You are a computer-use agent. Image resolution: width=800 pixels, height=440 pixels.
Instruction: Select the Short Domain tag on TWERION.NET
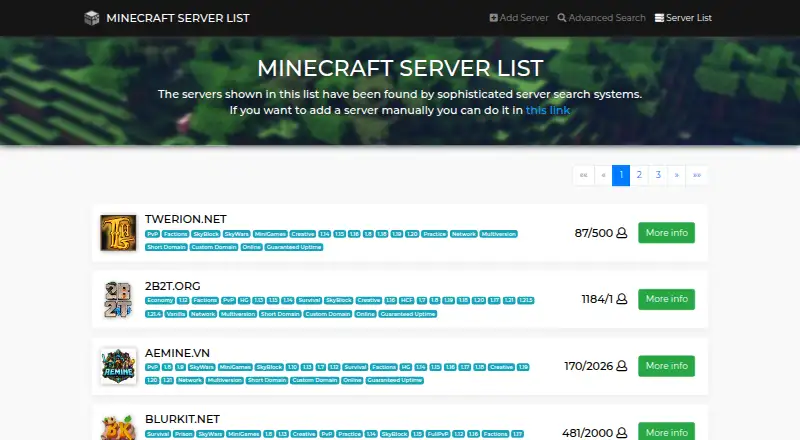pos(166,247)
